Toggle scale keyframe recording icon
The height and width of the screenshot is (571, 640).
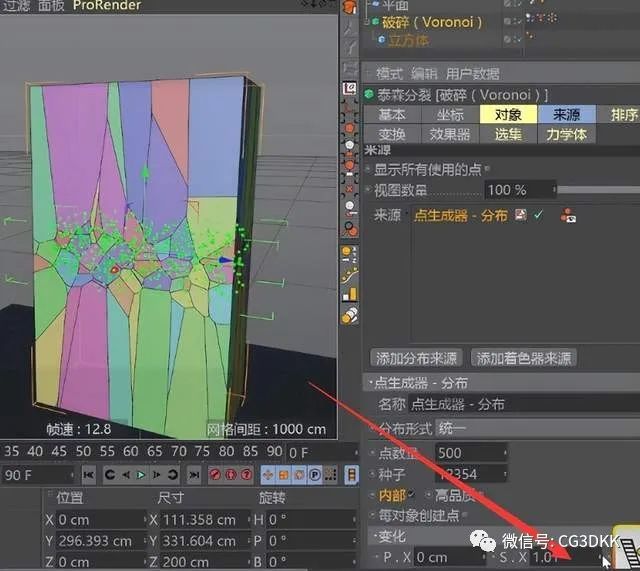point(284,475)
